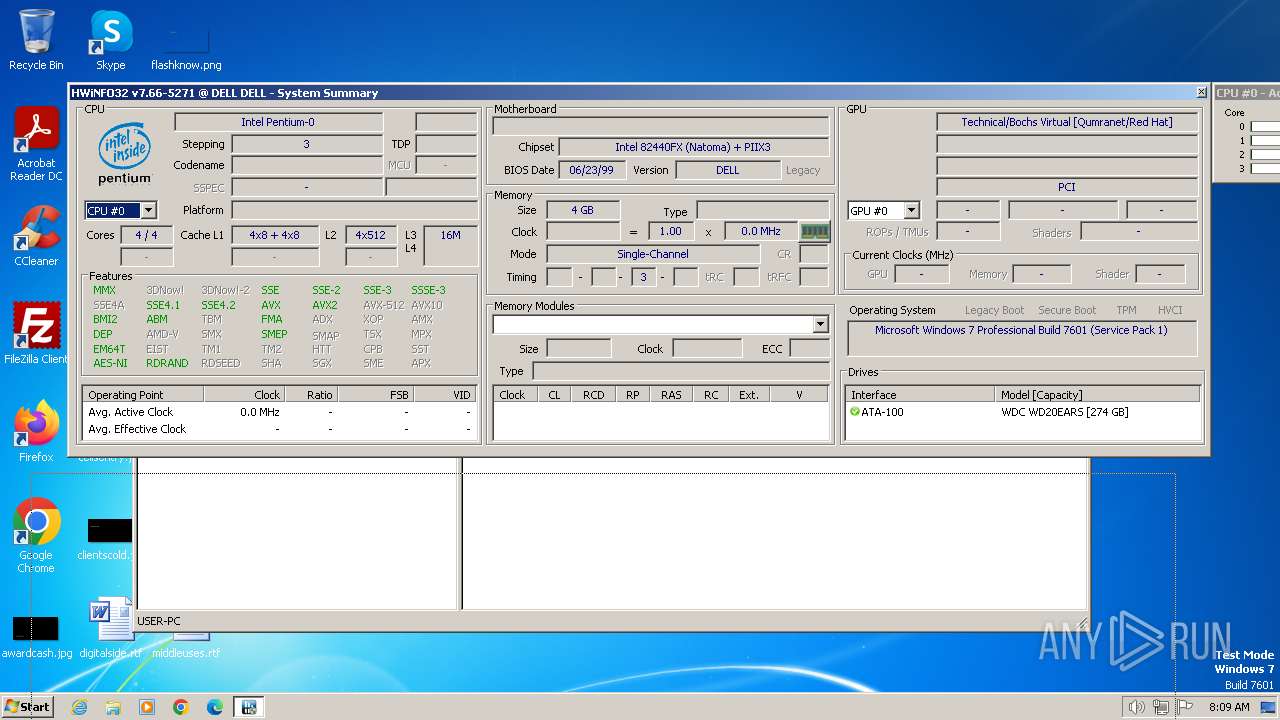The height and width of the screenshot is (720, 1280).
Task: Click the Intel Inside Pentium logo
Action: [125, 153]
